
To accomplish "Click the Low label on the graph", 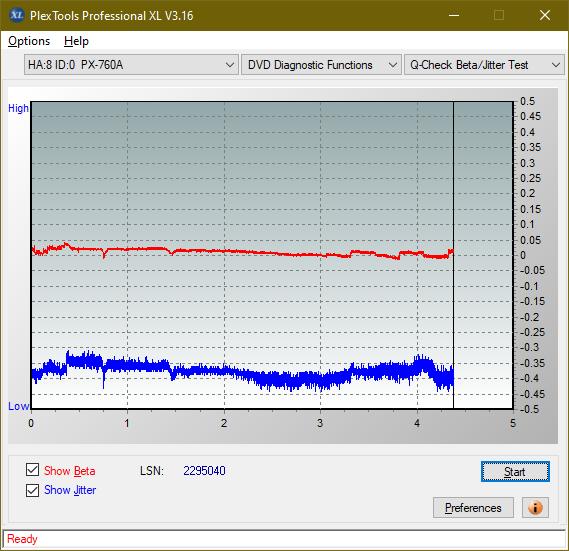I will tap(19, 406).
